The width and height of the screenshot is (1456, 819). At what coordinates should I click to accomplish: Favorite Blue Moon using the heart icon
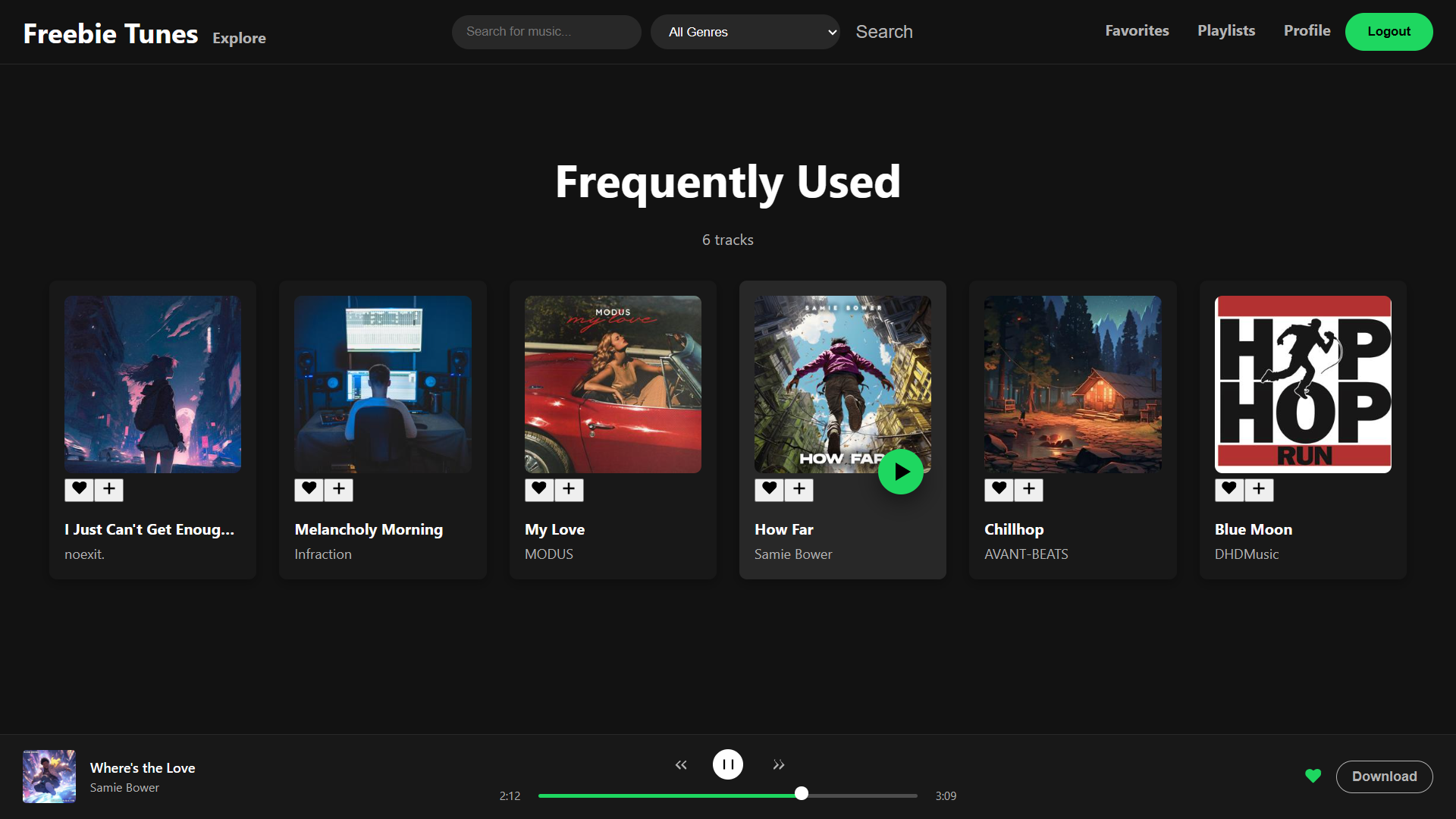pos(1228,490)
